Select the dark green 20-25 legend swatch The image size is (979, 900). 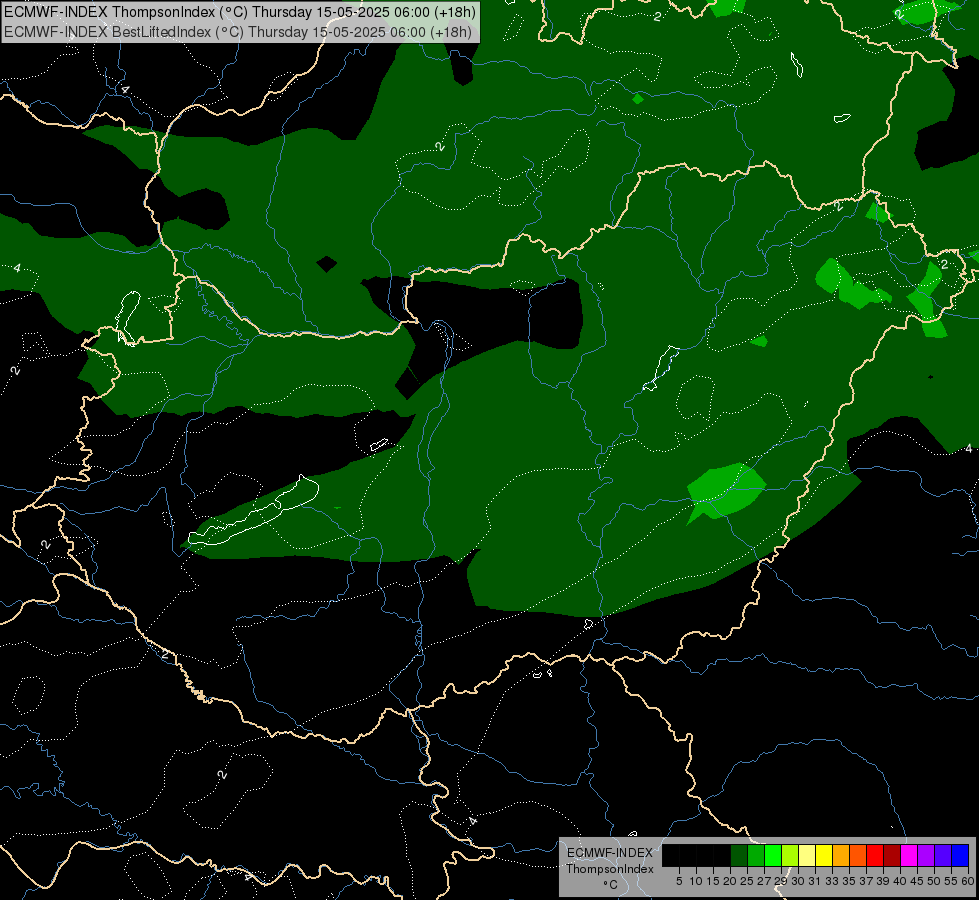coord(739,855)
